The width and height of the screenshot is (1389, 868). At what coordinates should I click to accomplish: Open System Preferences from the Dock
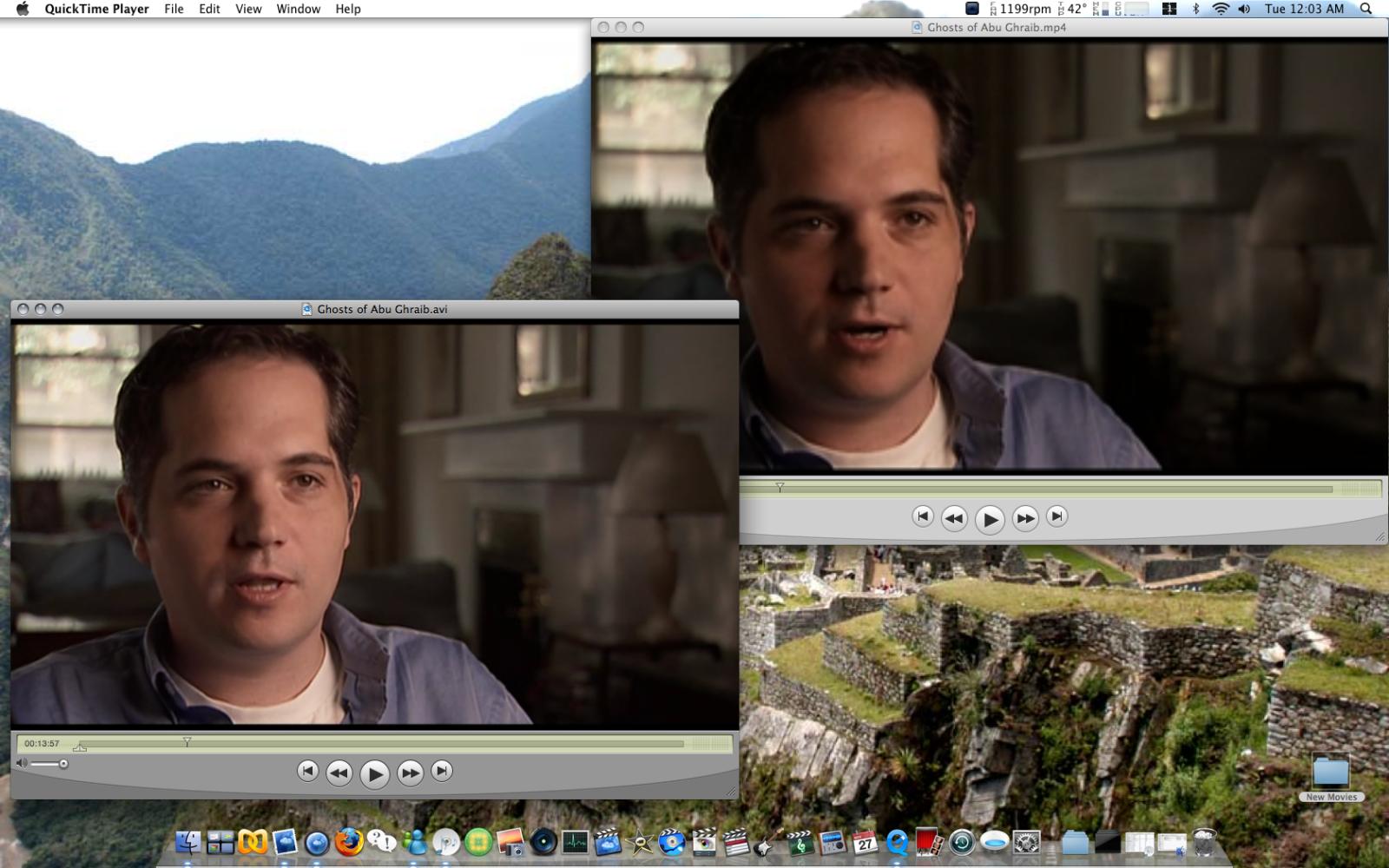coord(1027,841)
